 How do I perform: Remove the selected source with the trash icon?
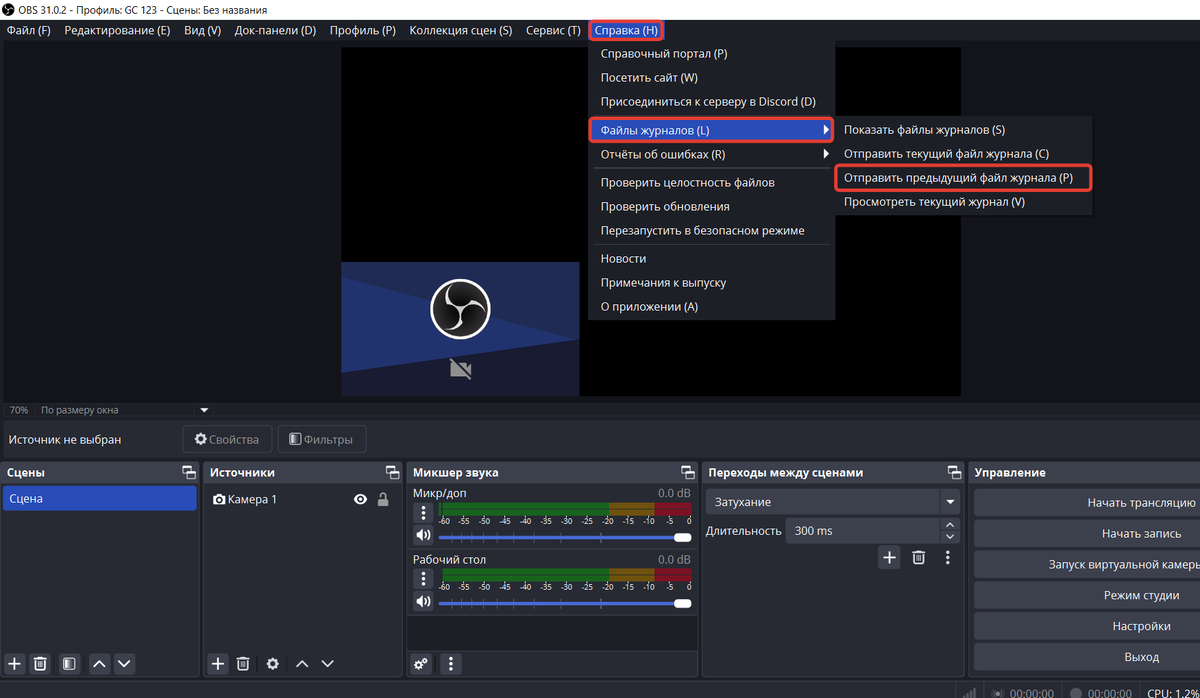click(243, 663)
